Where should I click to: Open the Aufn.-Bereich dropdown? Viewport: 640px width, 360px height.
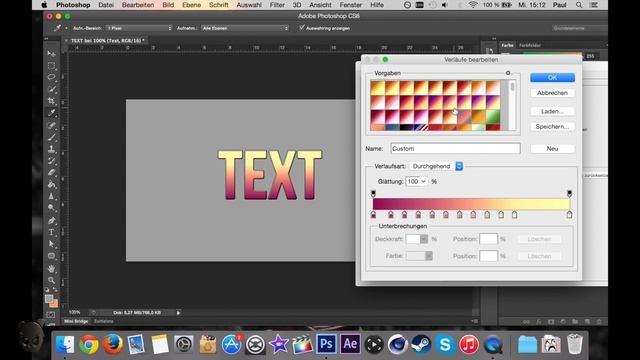[x=139, y=28]
